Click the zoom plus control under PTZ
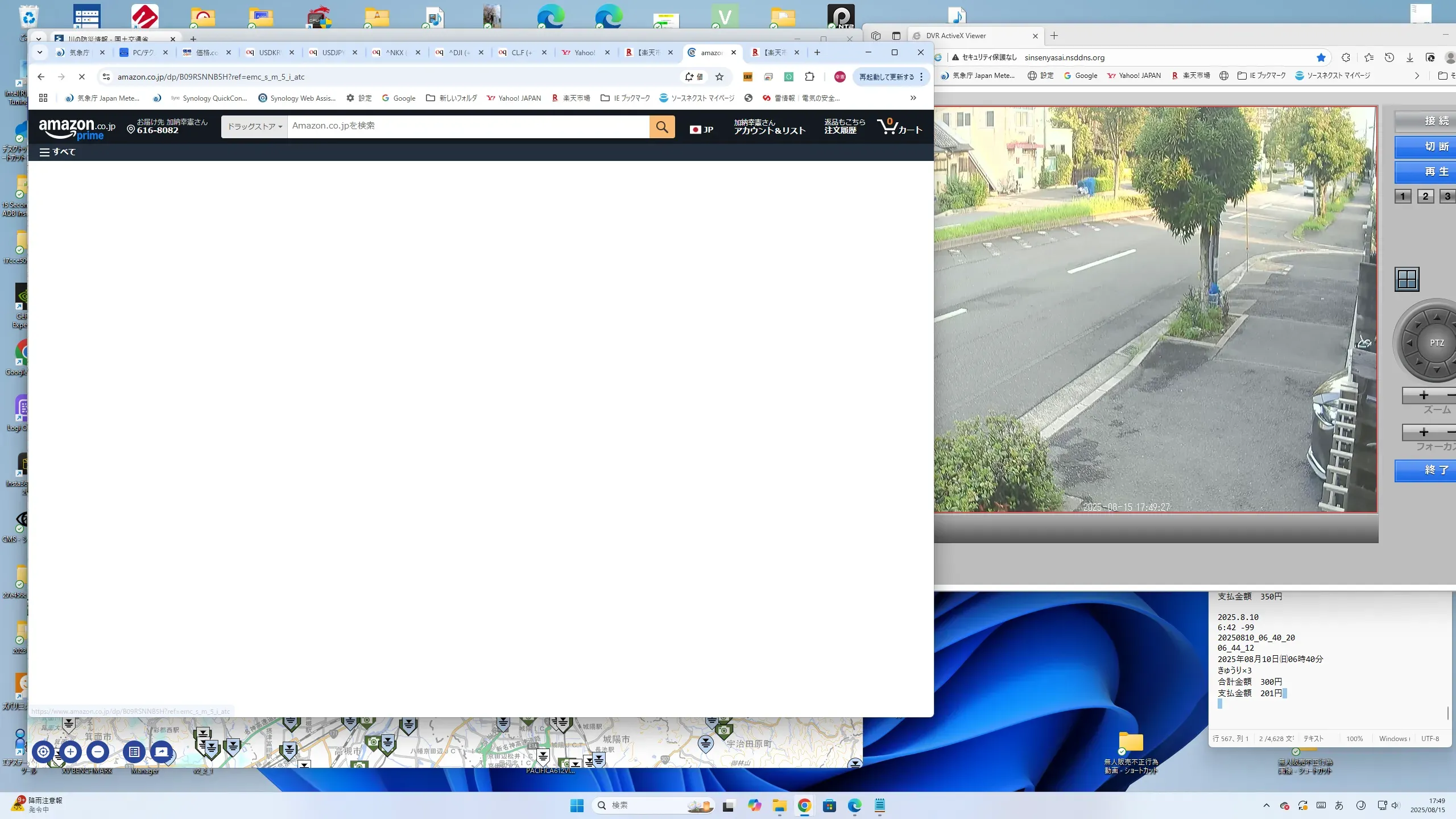 (x=1424, y=395)
